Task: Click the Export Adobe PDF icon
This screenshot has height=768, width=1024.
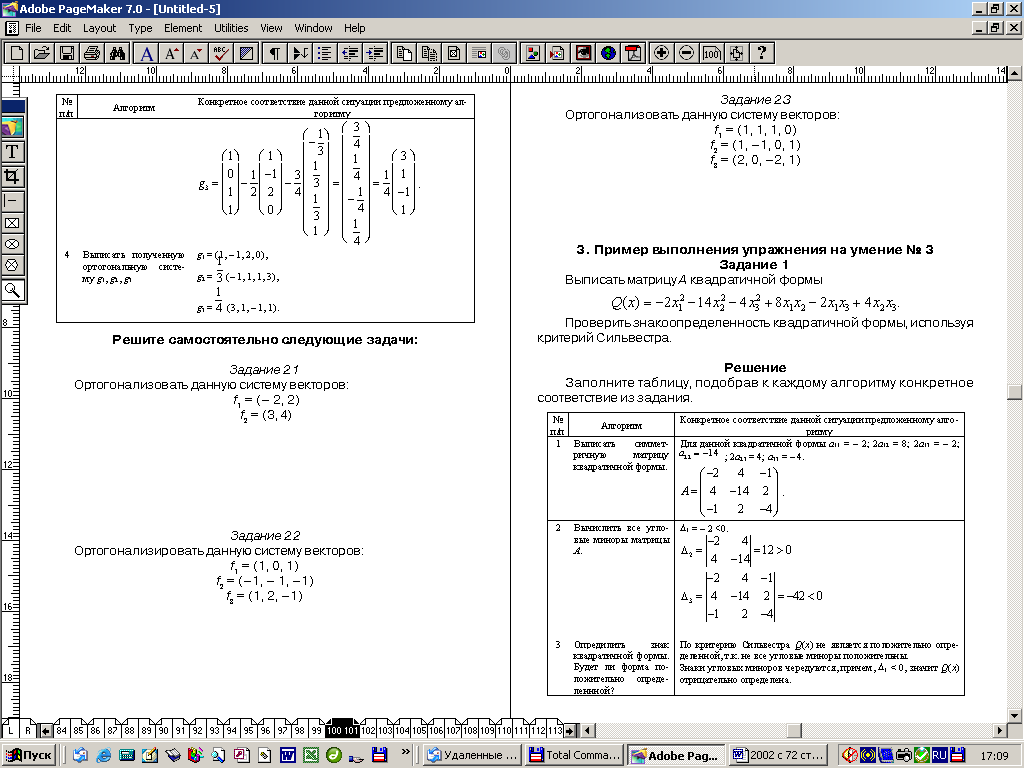Action: pyautogui.click(x=633, y=53)
